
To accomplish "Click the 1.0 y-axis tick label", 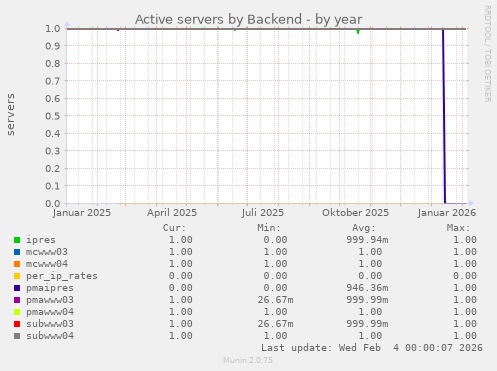I will (53, 28).
